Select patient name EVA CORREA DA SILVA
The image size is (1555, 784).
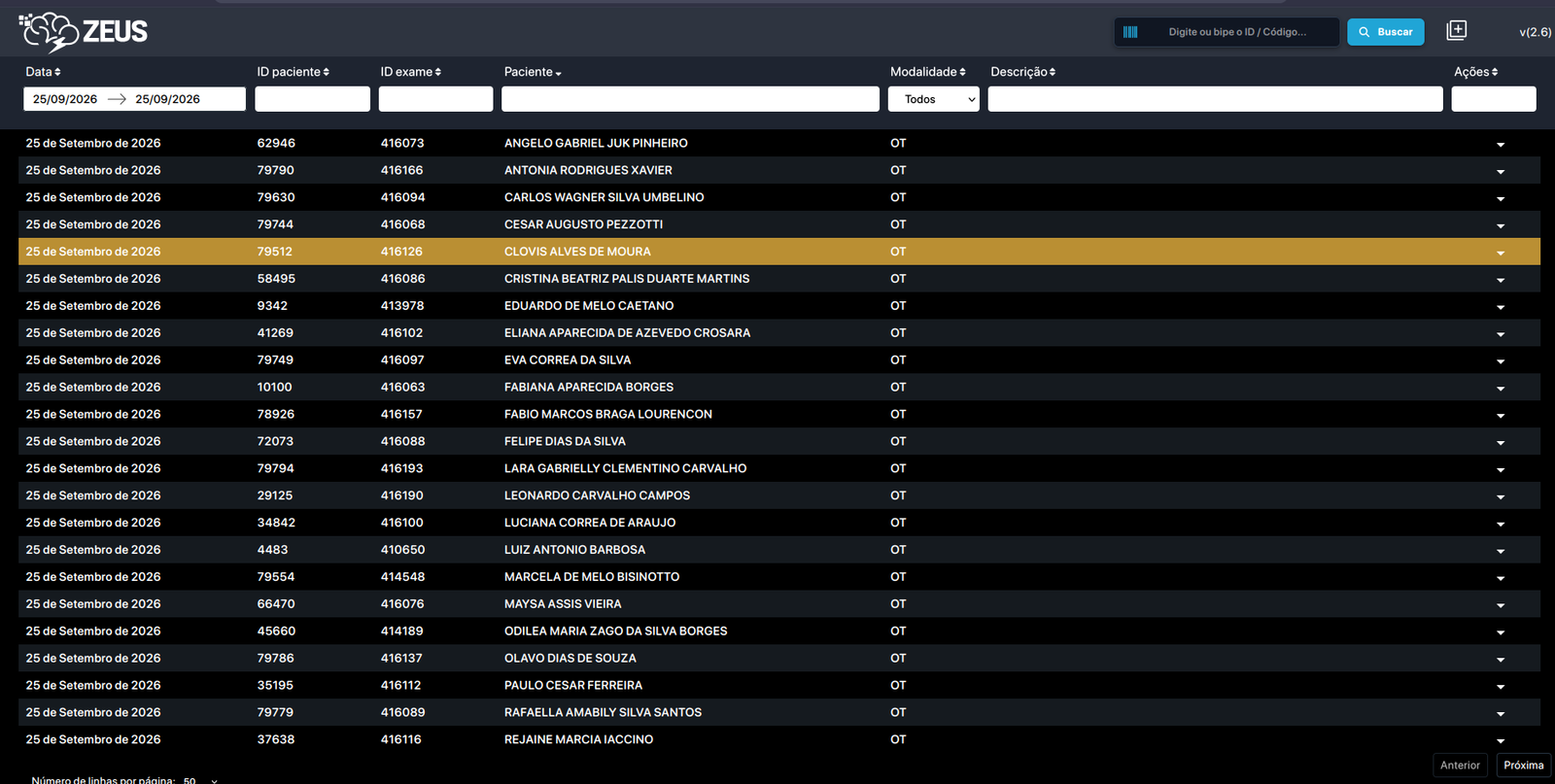coord(568,360)
